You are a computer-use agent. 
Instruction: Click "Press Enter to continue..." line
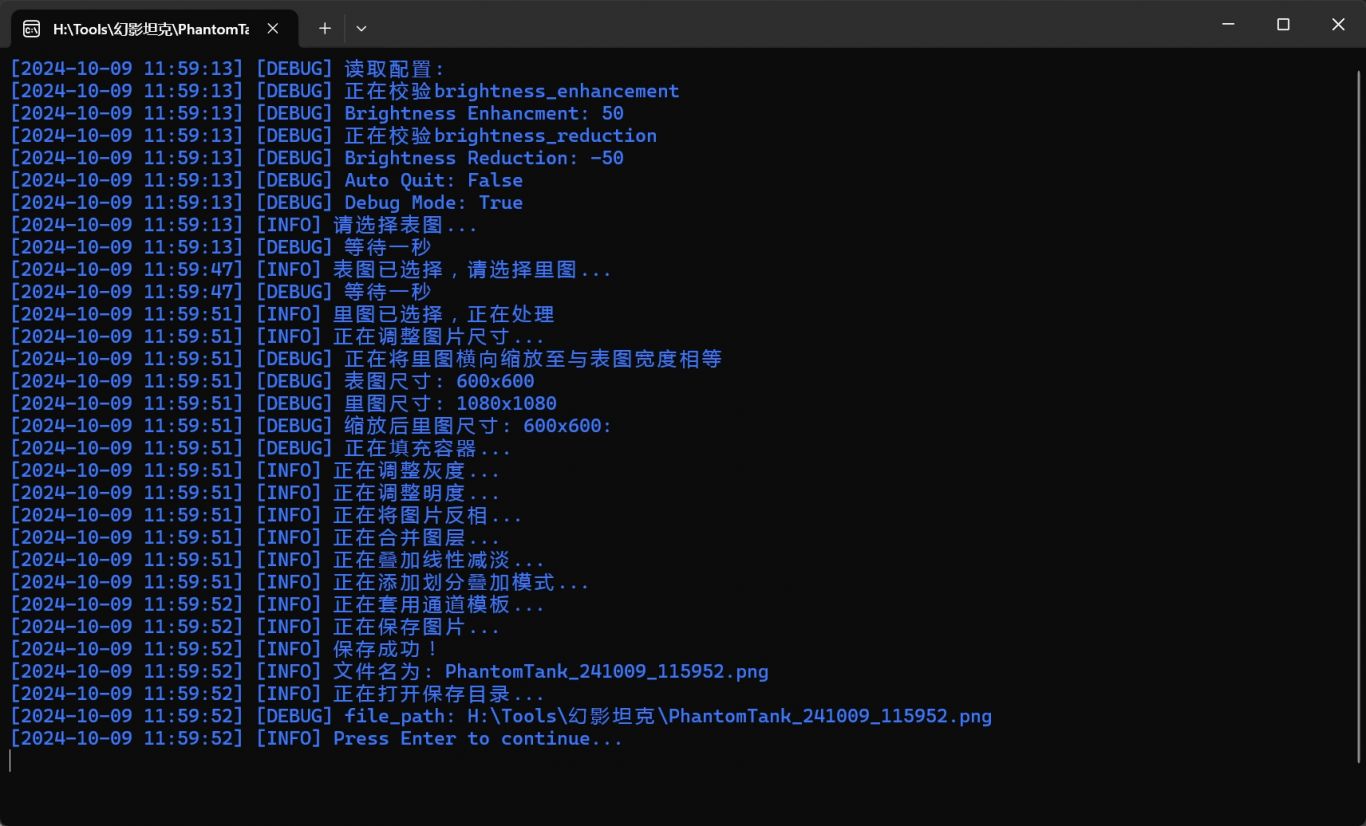(x=316, y=739)
